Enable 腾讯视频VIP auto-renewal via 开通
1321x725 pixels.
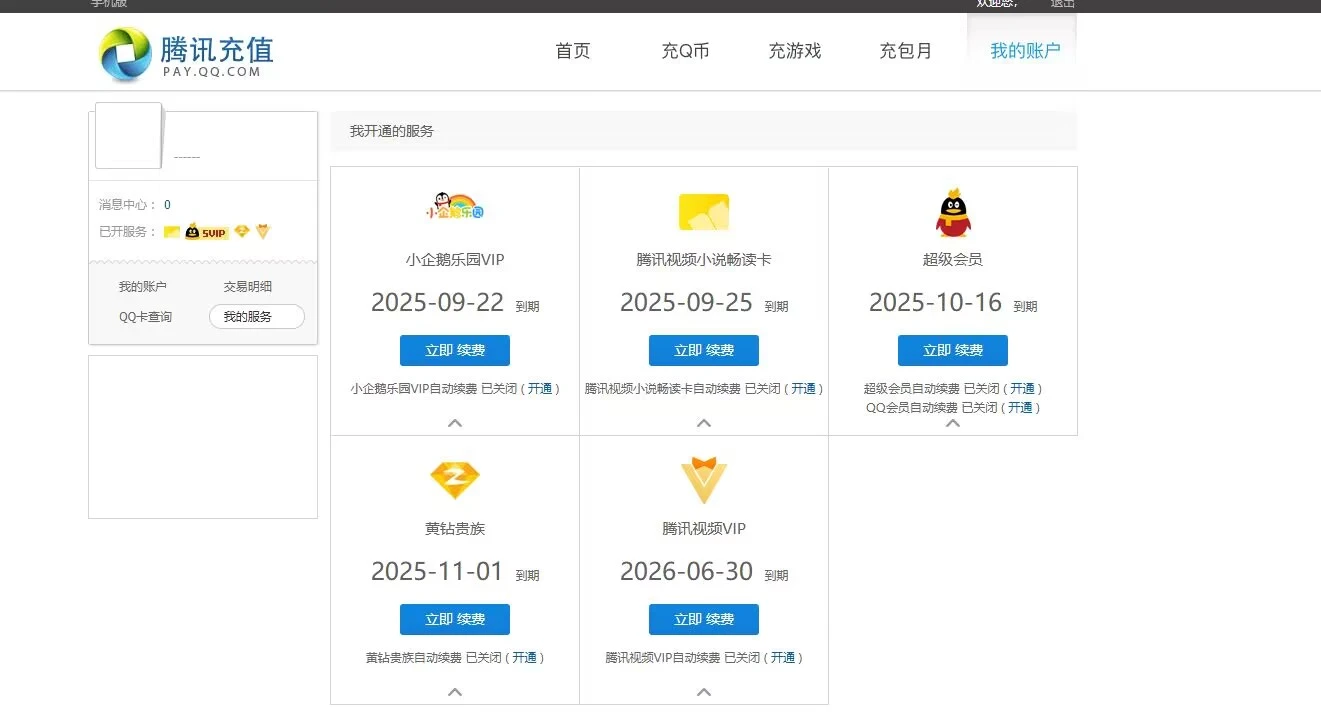point(783,658)
